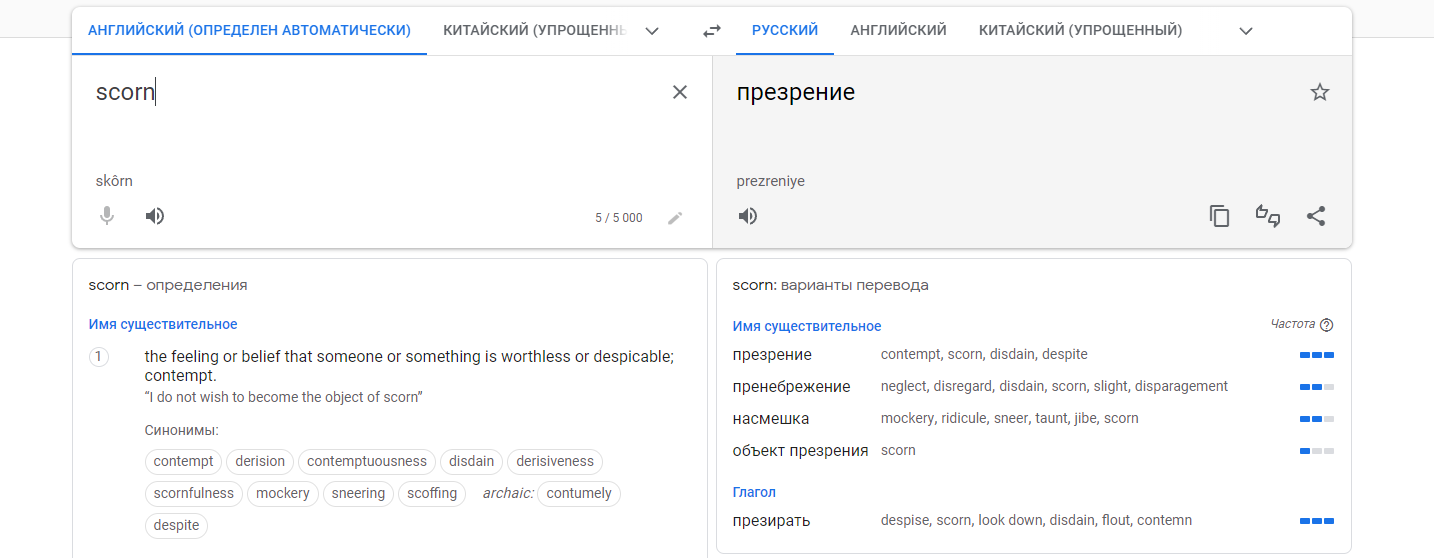Clear the source text with X

click(x=680, y=92)
